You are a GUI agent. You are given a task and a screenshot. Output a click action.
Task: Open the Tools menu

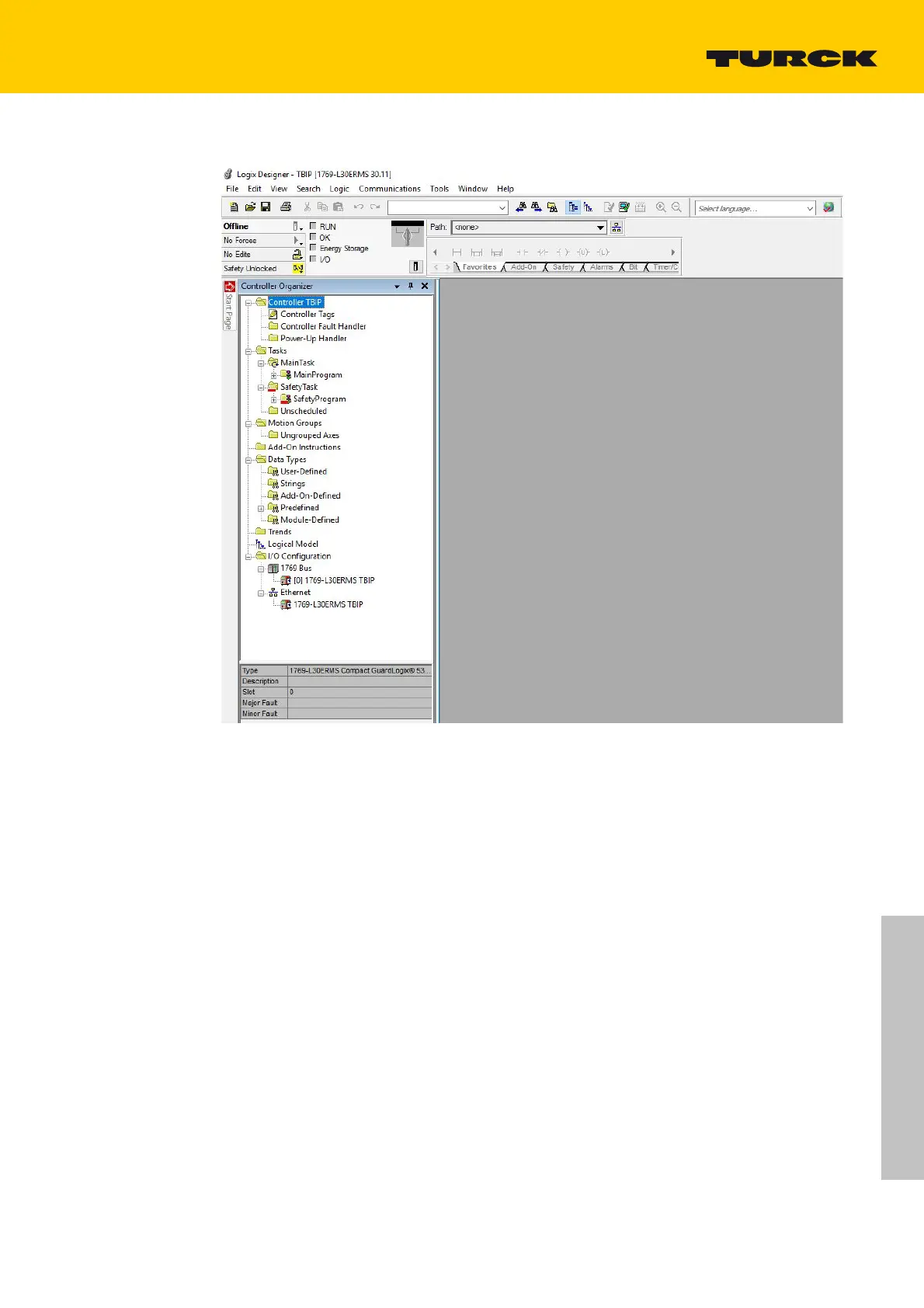[x=439, y=189]
